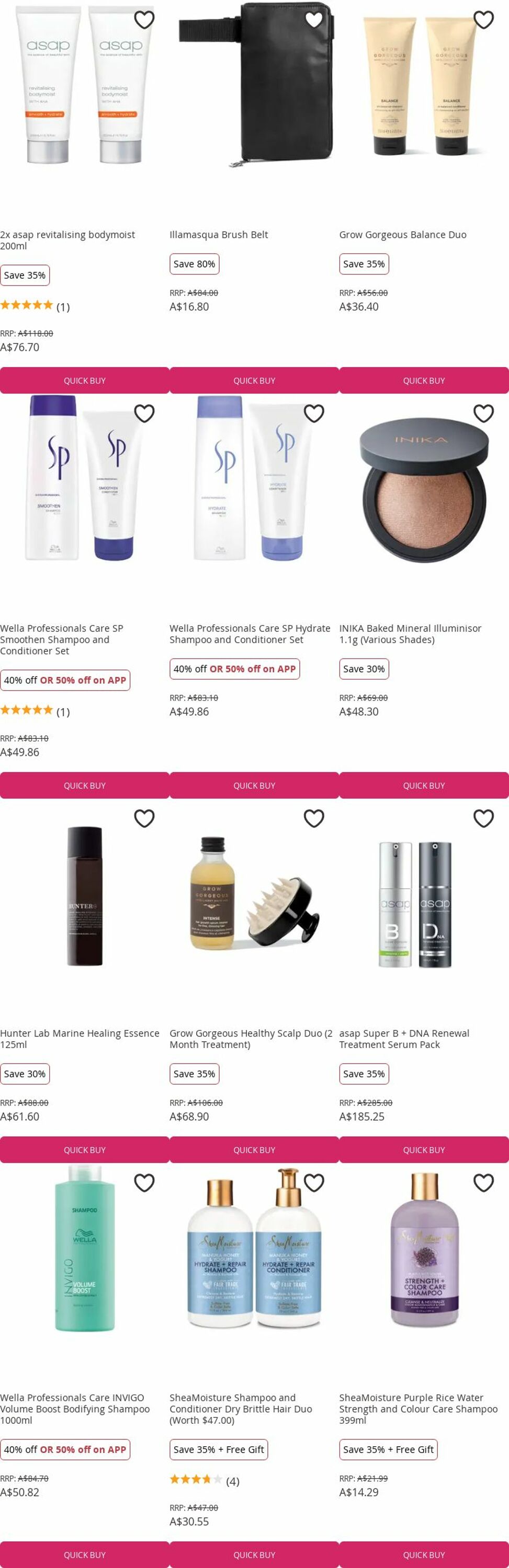
Task: Open Hunter Lab Marine Healing Essence title link
Action: (80, 1039)
